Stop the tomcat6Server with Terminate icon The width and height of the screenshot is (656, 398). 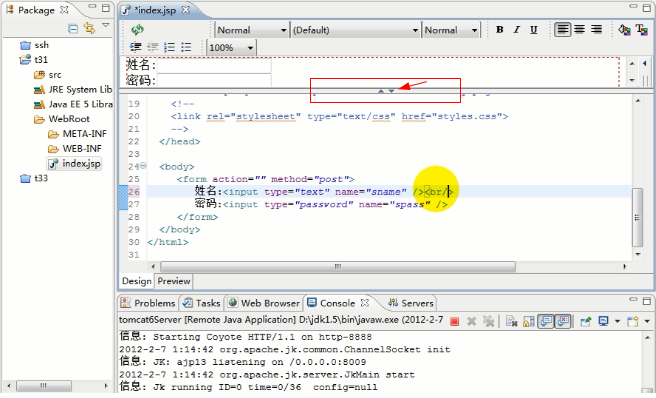coord(454,321)
